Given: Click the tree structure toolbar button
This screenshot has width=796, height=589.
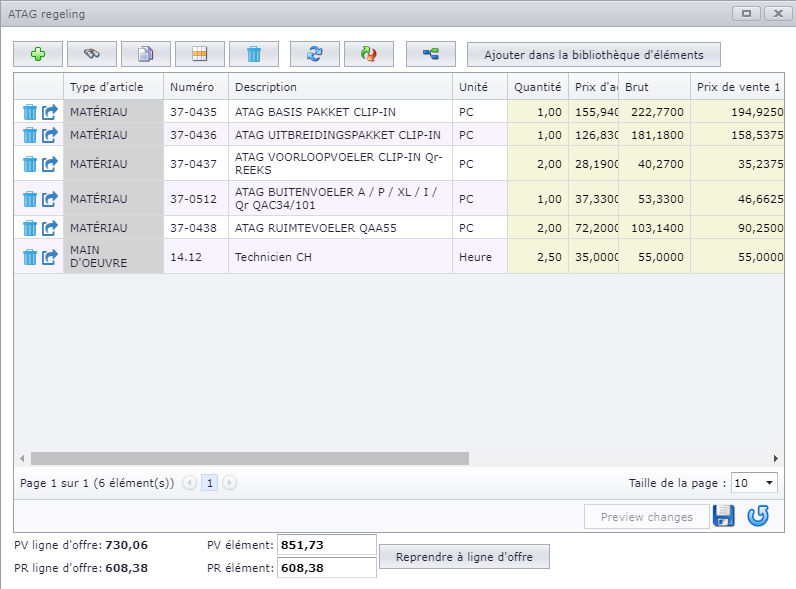Looking at the screenshot, I should [431, 54].
